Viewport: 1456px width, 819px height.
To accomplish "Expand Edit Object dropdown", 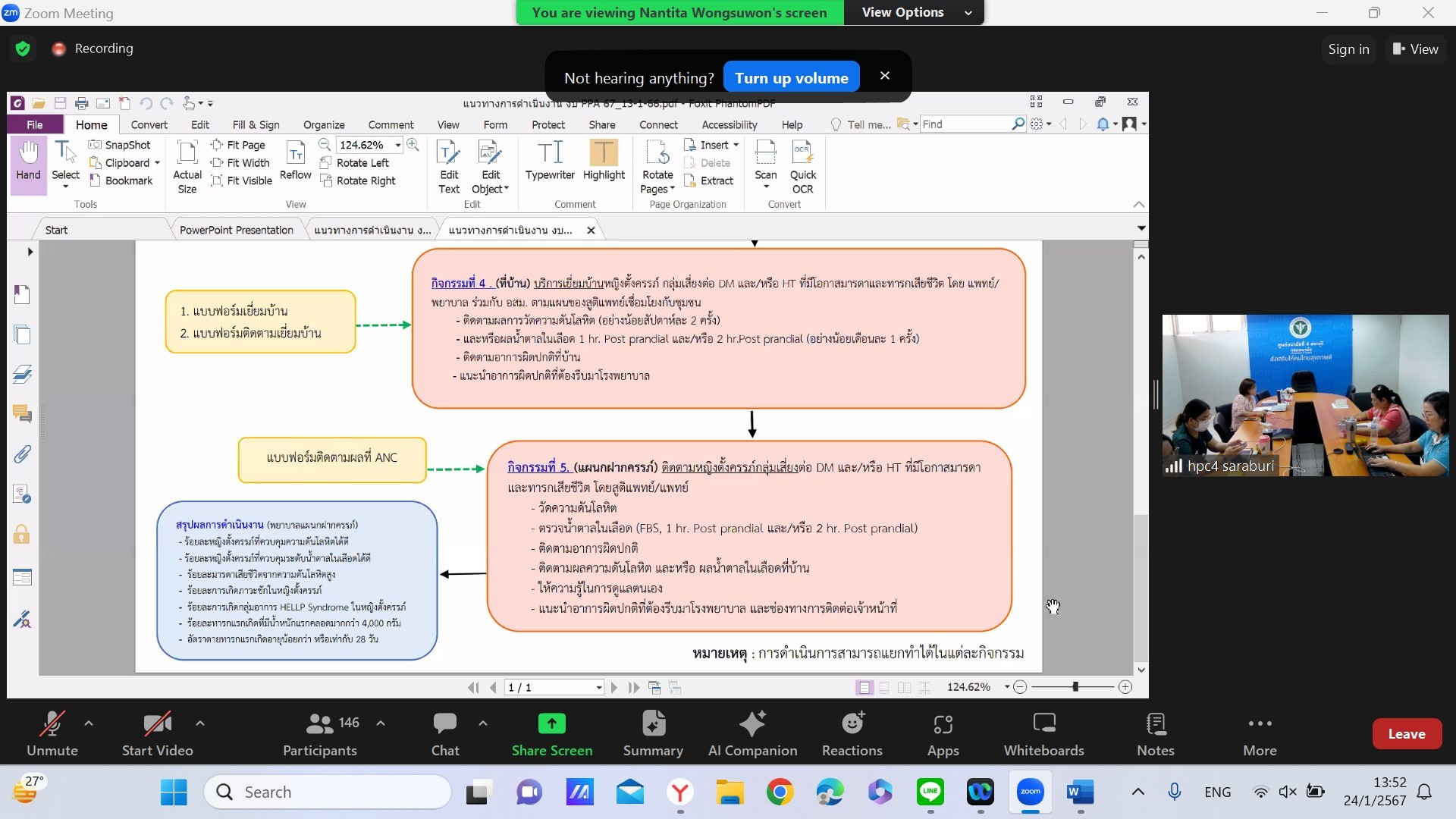I will [507, 190].
